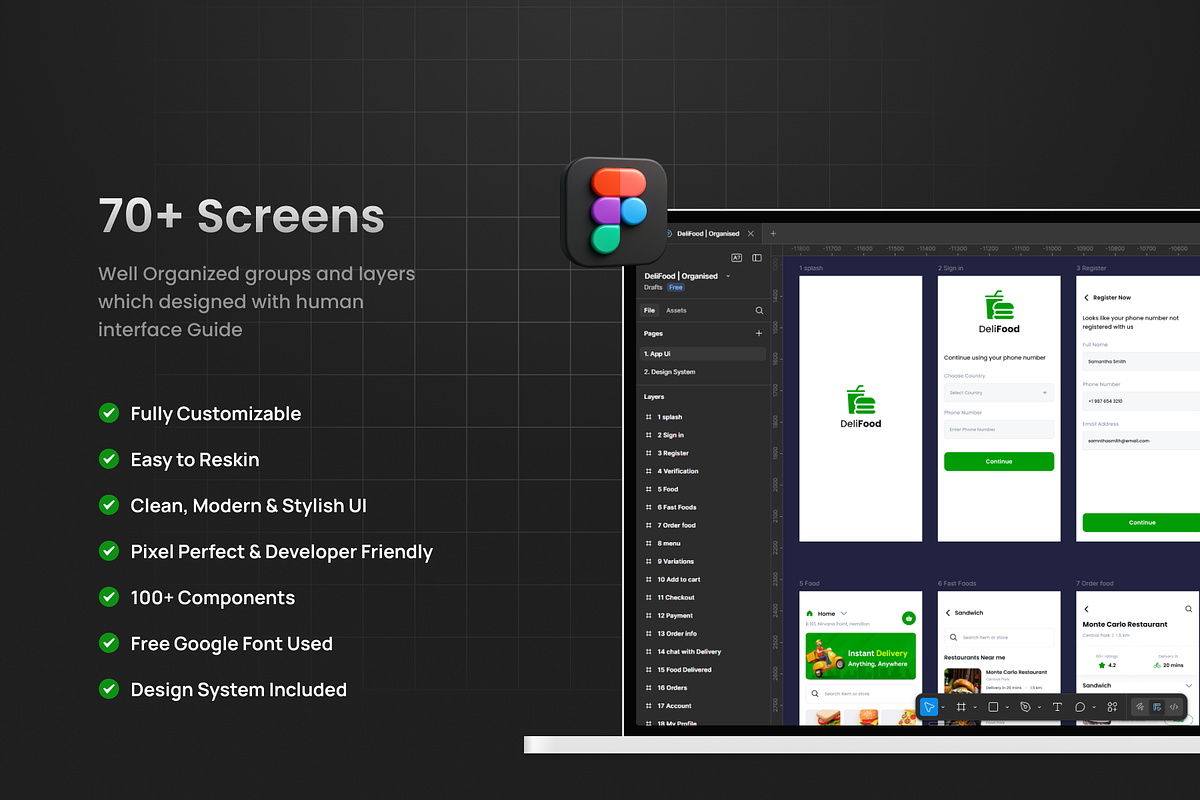This screenshot has width=1200, height=800.
Task: Click the Instant Delivery banner
Action: pos(860,657)
